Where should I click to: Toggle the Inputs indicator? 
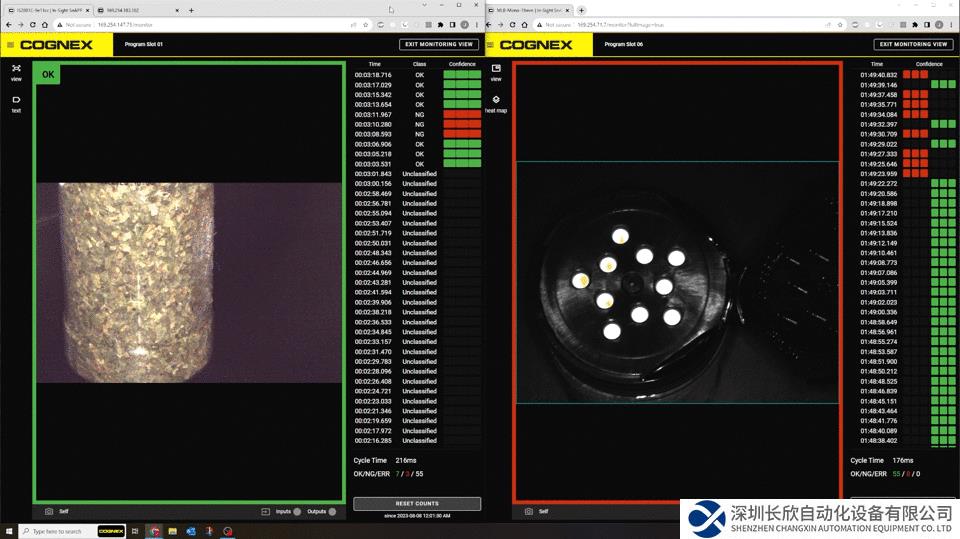297,511
